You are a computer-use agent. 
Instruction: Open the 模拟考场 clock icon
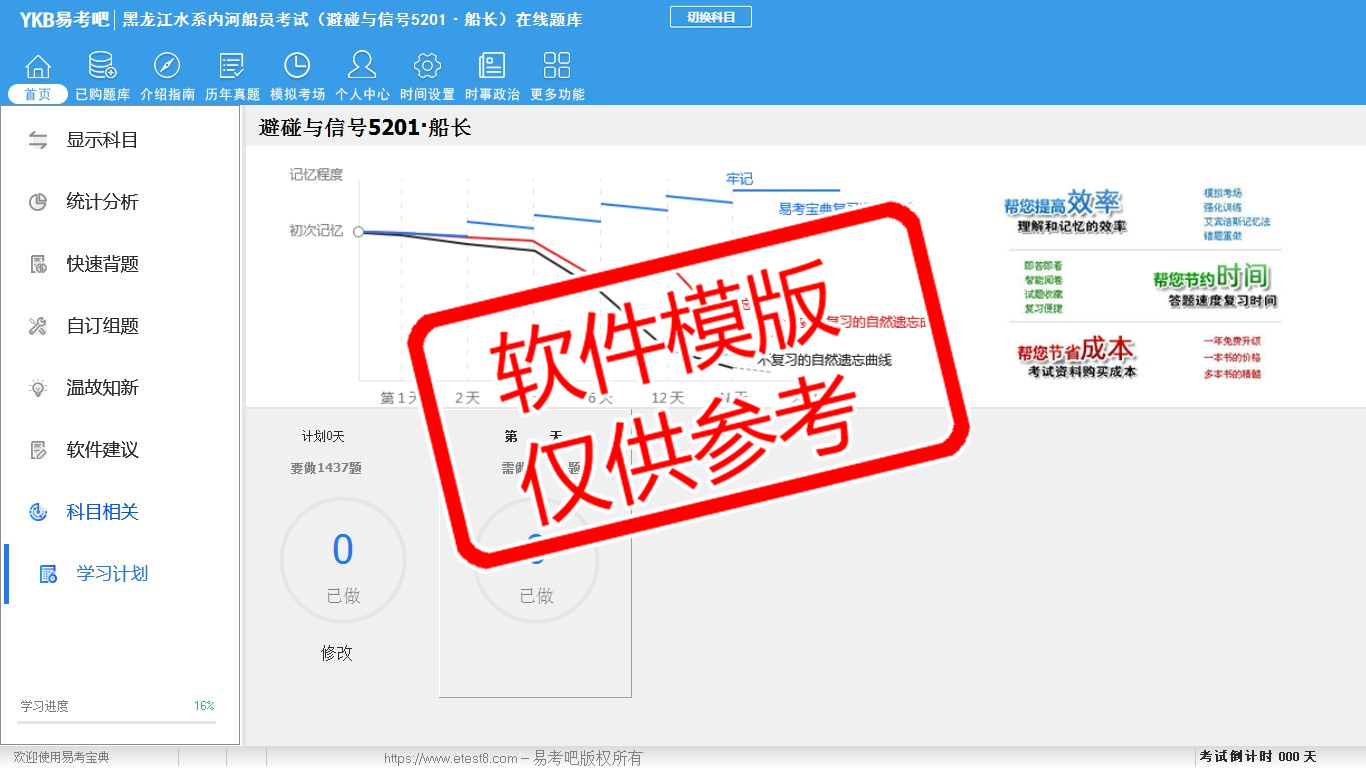pyautogui.click(x=297, y=67)
